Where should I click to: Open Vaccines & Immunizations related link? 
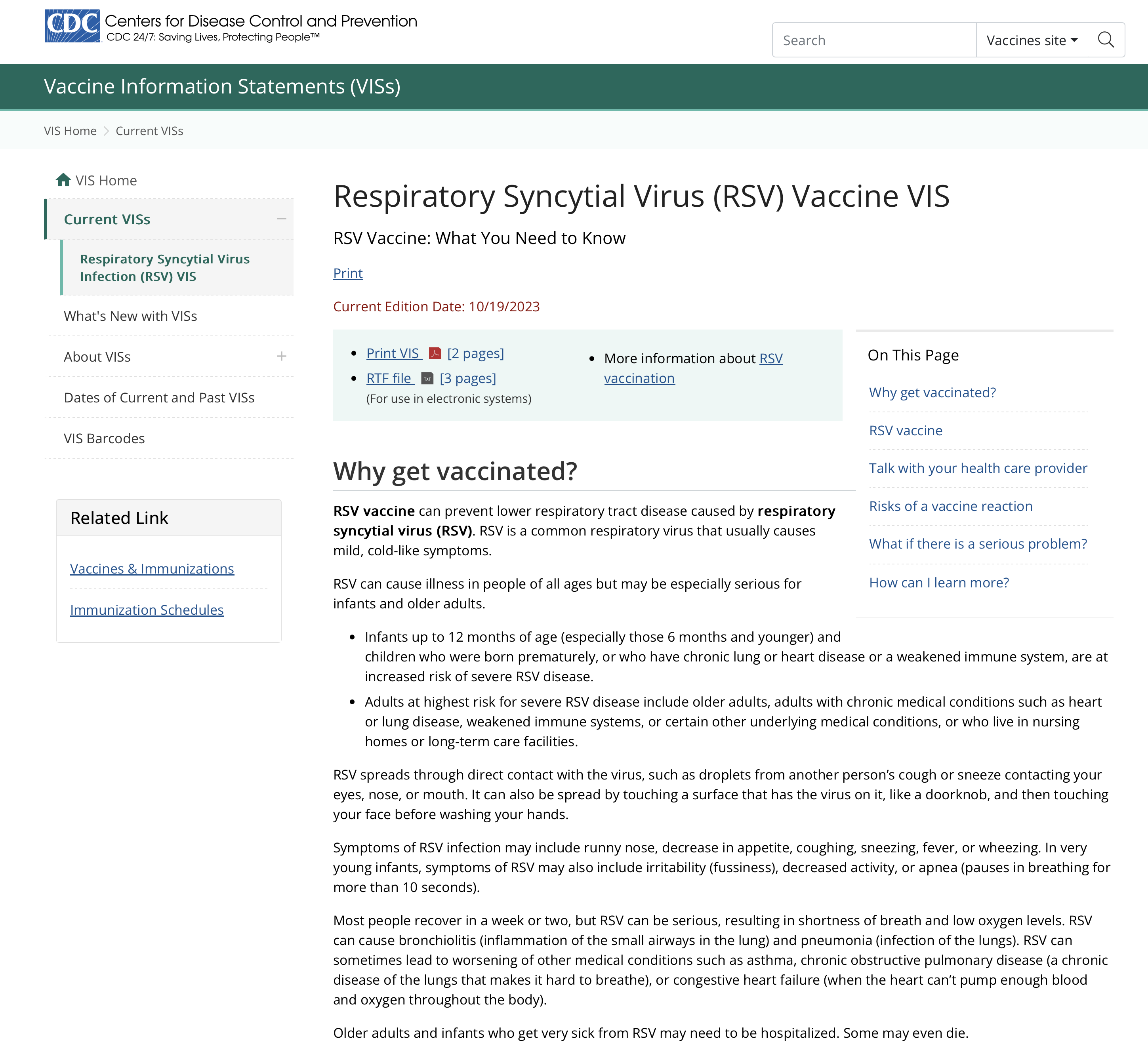pyautogui.click(x=152, y=569)
